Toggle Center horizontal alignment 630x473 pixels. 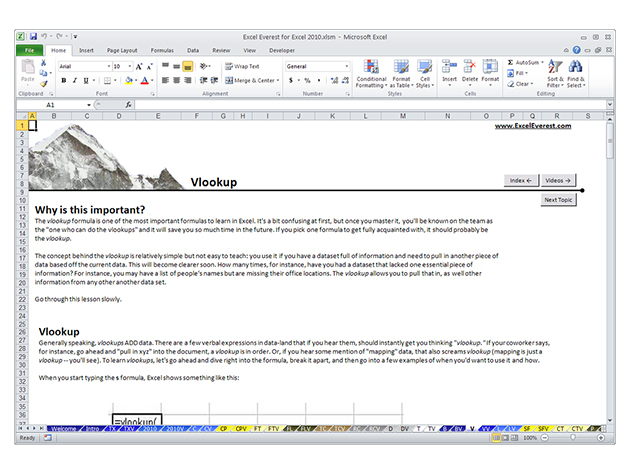click(x=176, y=80)
